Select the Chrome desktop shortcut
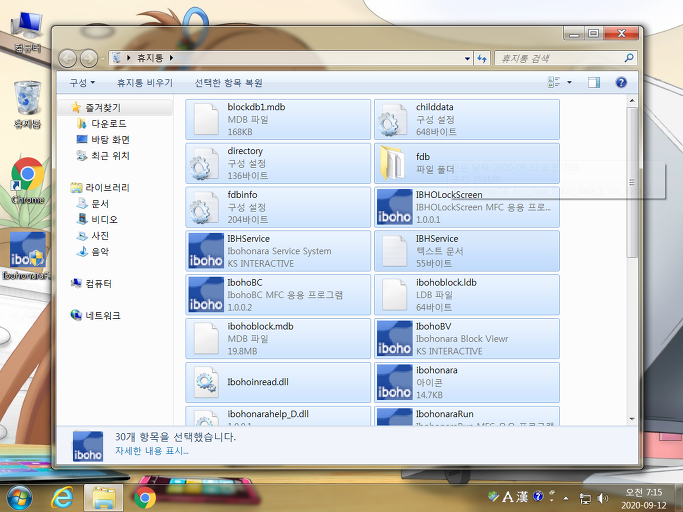This screenshot has width=683, height=512. [28, 181]
